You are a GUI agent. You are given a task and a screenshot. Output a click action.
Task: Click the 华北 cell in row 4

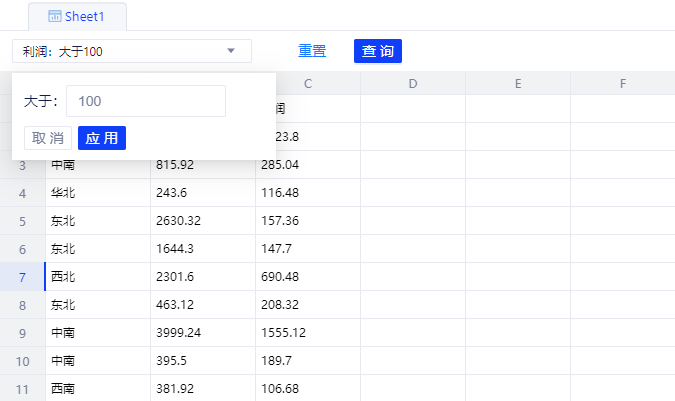[x=97, y=193]
